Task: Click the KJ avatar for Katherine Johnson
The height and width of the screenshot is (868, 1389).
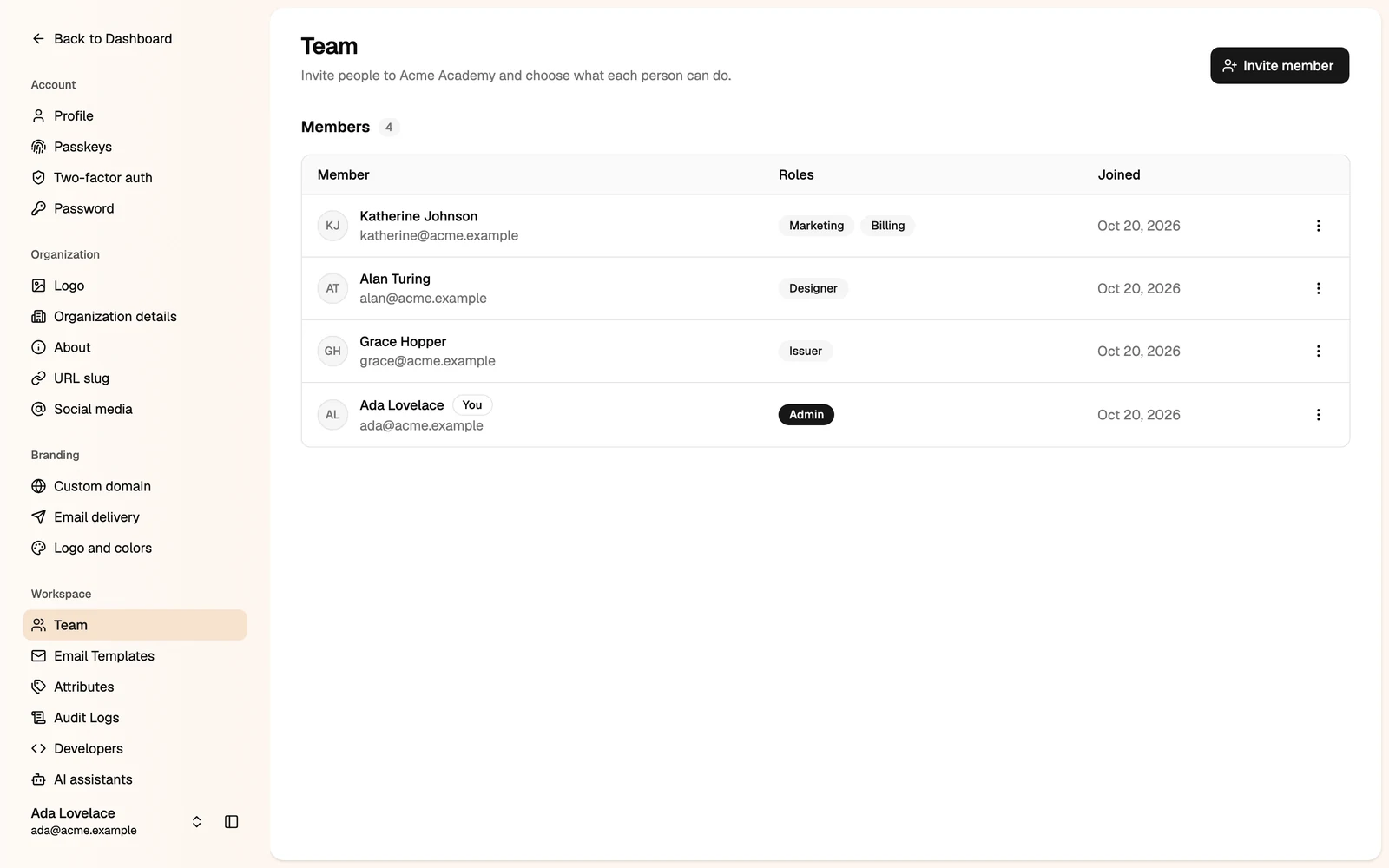Action: coord(332,226)
